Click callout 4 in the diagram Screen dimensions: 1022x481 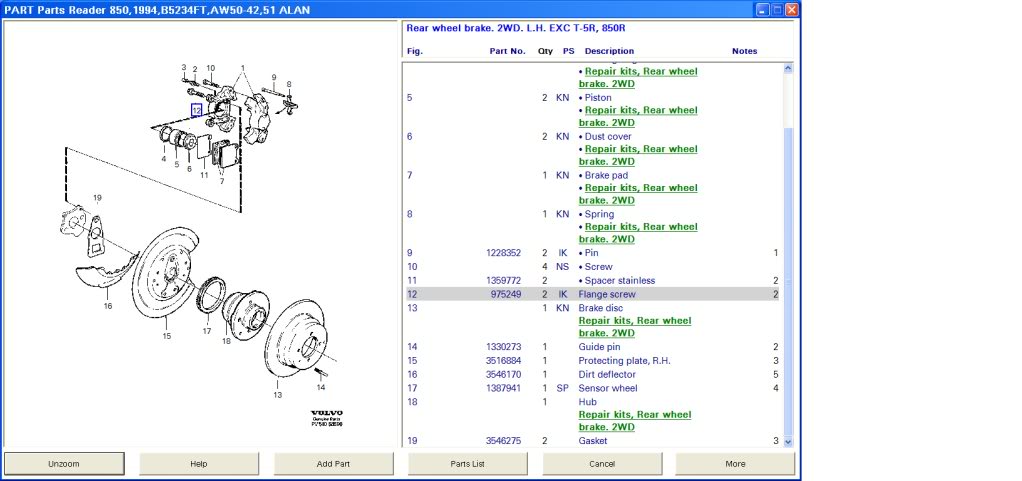(x=164, y=158)
